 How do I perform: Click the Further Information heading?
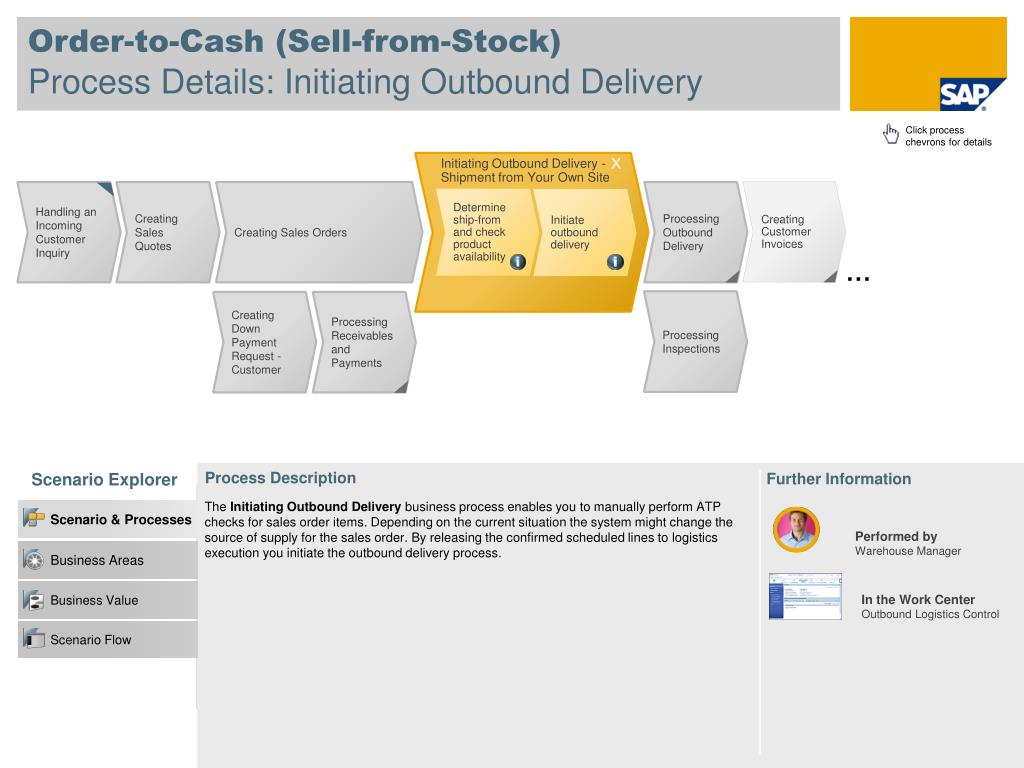839,479
